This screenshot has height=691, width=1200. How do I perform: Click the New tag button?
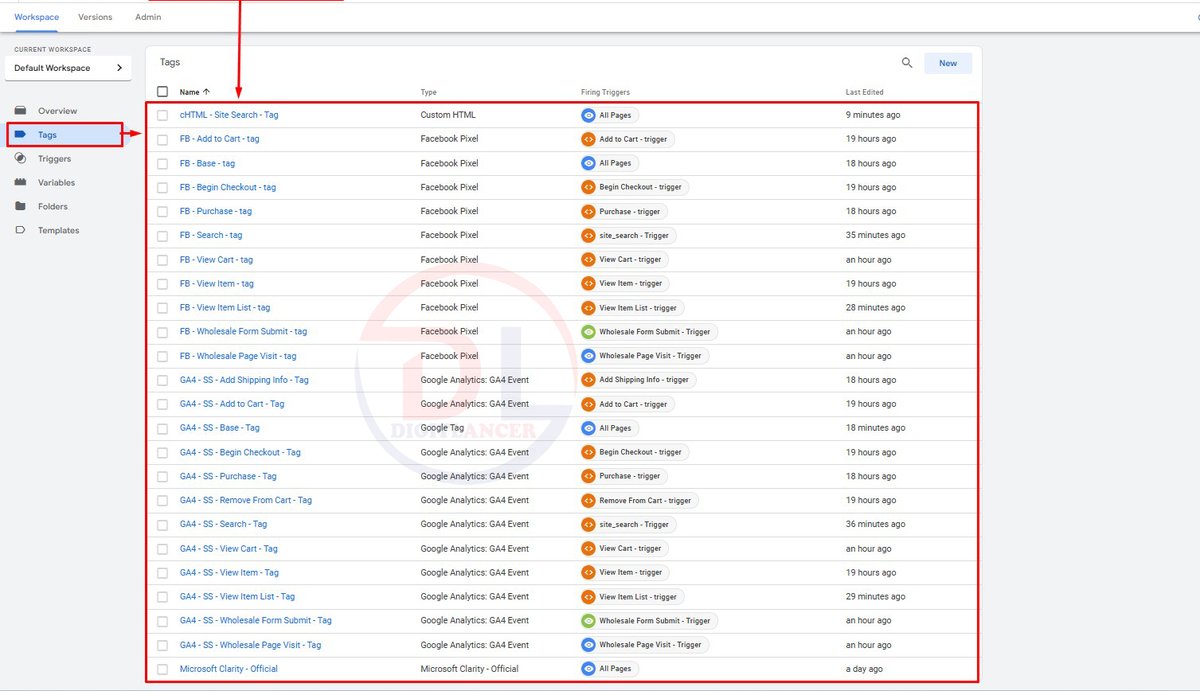[x=948, y=63]
